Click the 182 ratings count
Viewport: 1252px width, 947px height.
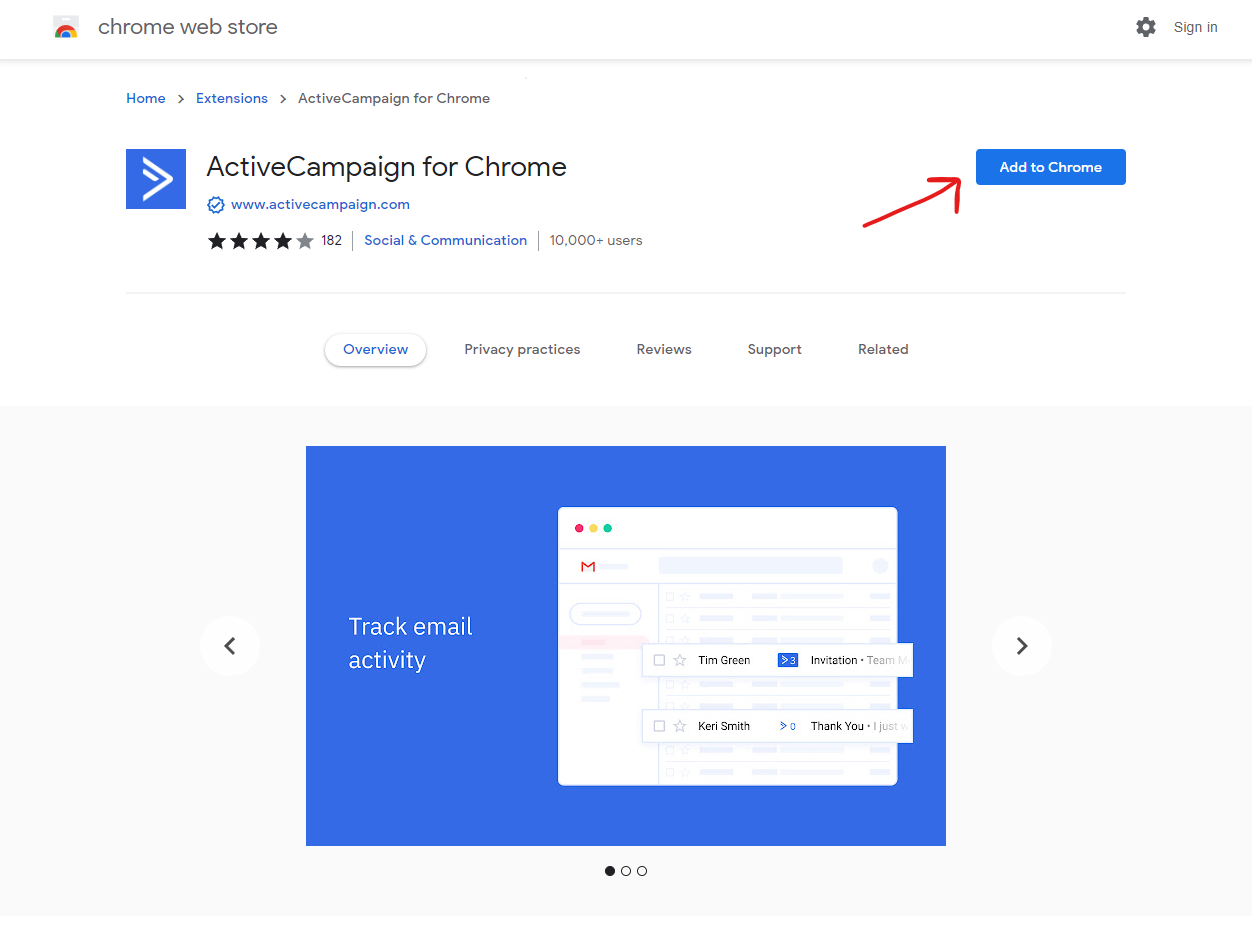pos(332,241)
